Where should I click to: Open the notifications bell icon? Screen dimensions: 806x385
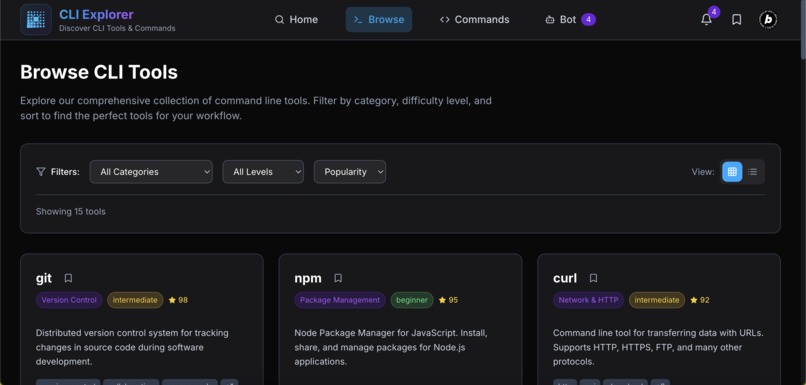coord(707,20)
